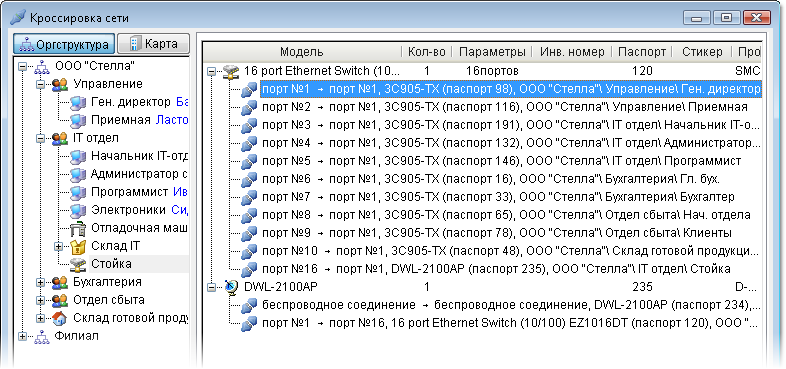Image resolution: width=786 pixels, height=369 pixels.
Task: Select row порт №7 to Бухгалтер
Action: pos(498,198)
